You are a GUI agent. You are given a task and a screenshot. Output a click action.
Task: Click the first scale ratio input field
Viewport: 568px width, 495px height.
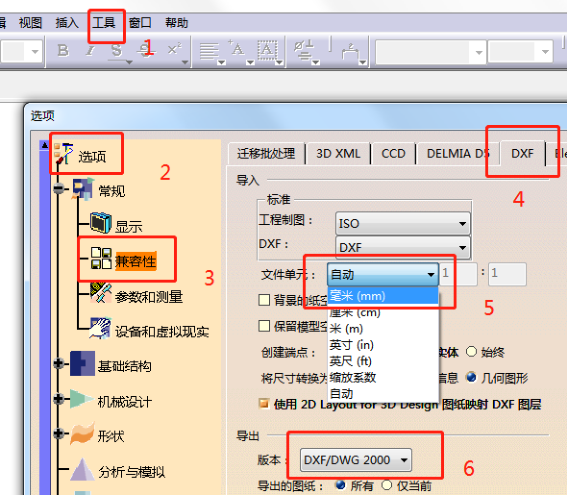pyautogui.click(x=458, y=274)
